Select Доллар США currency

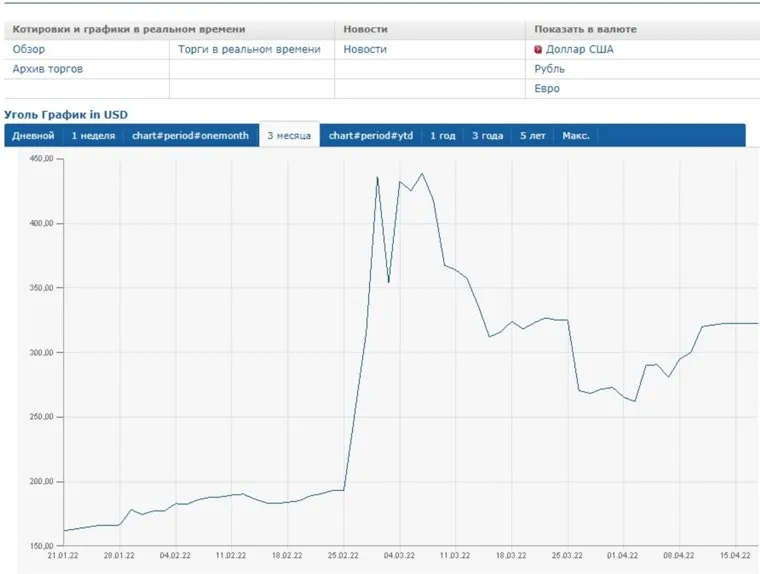point(580,49)
